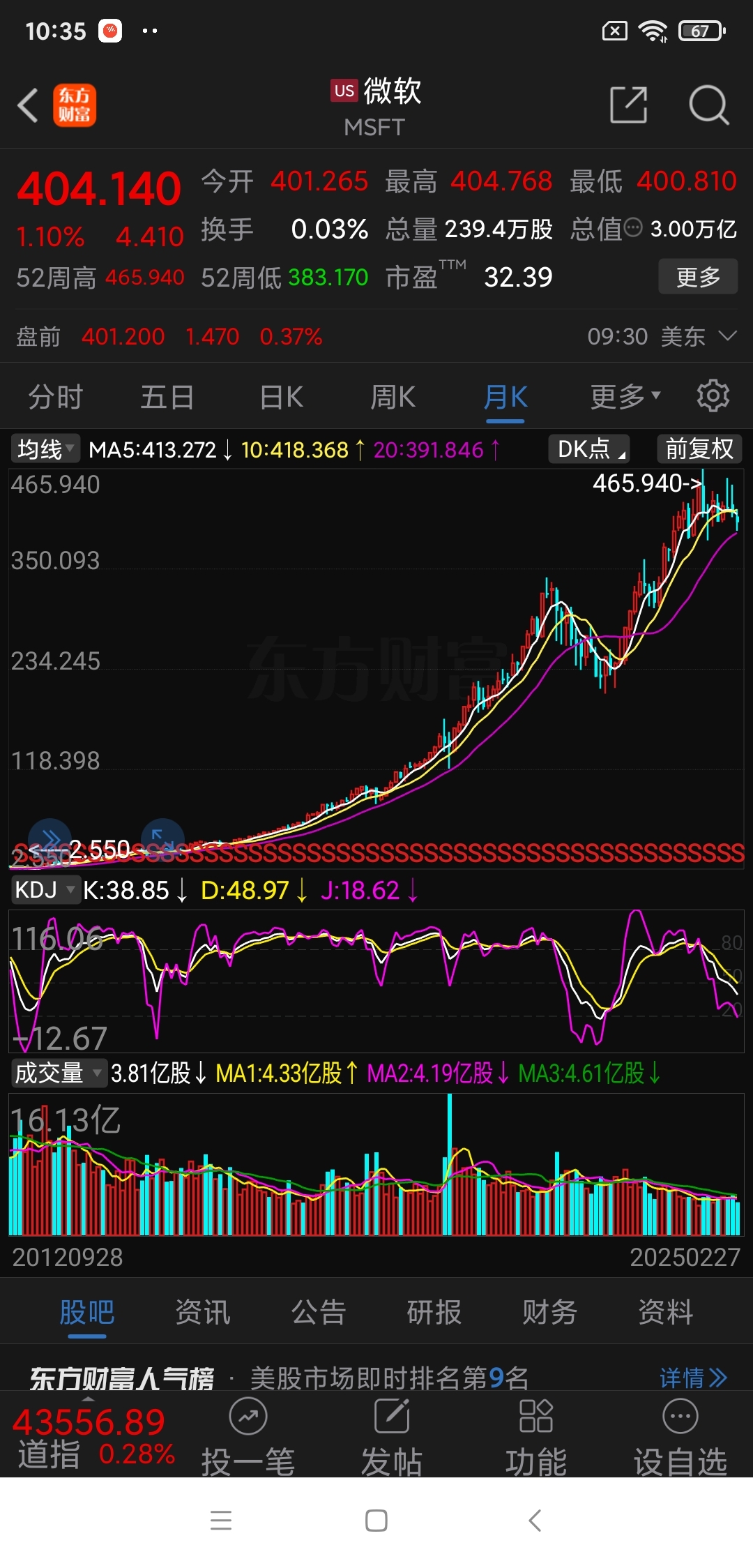Tap the blue double-arrow chart button

[x=50, y=839]
